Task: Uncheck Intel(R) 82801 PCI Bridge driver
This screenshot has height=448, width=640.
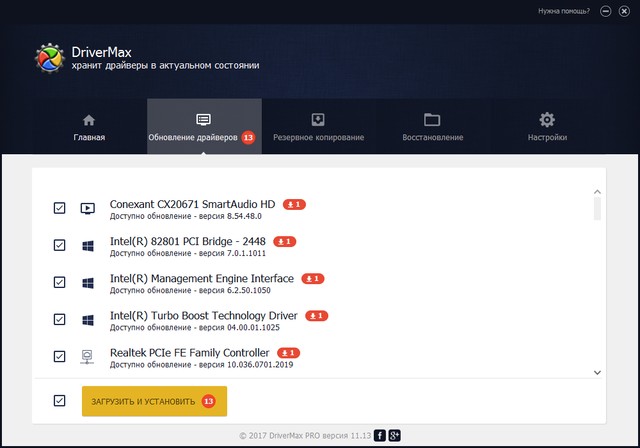Action: 60,245
